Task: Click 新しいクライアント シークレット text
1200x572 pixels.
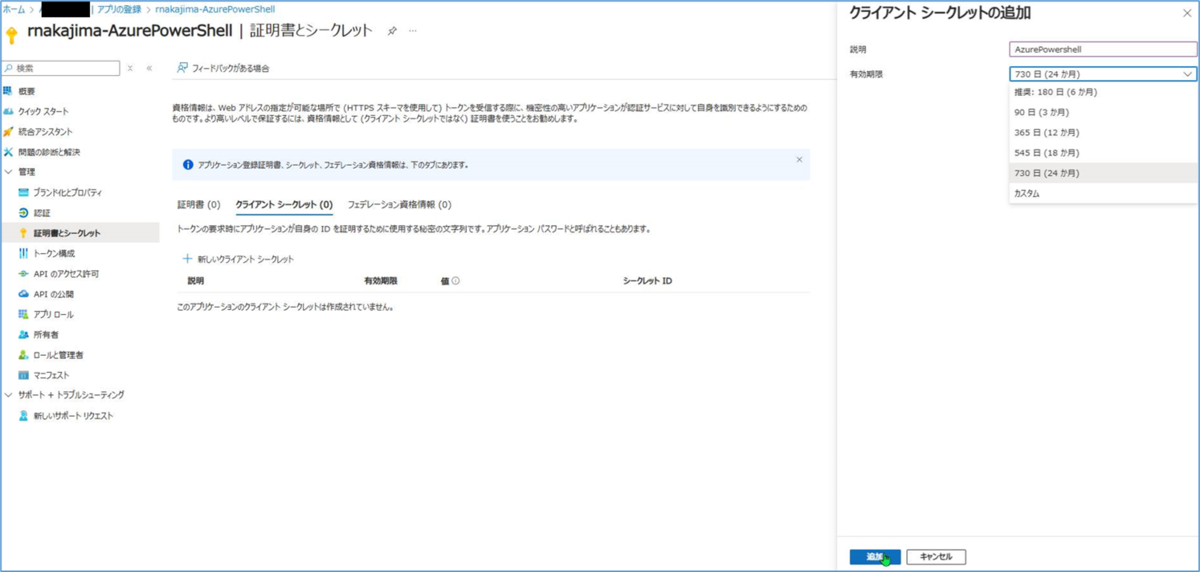Action: (245, 260)
